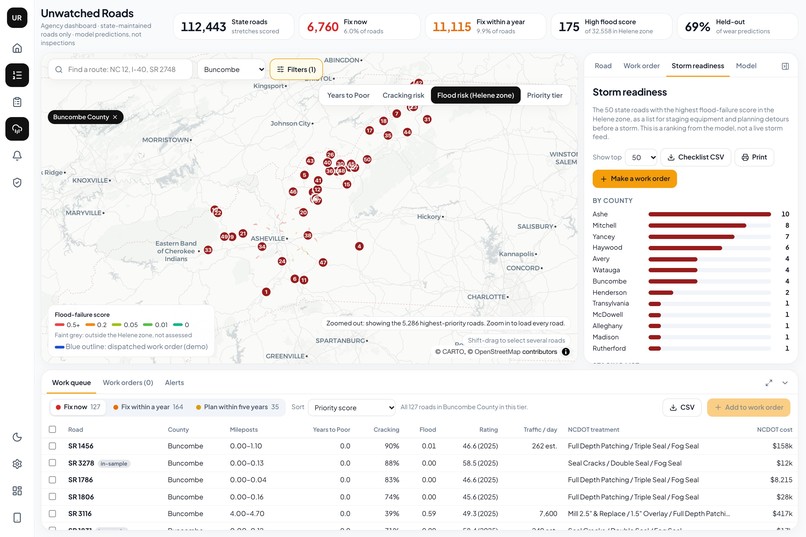
Task: Open the Priority score sort dropdown
Action: (x=352, y=408)
